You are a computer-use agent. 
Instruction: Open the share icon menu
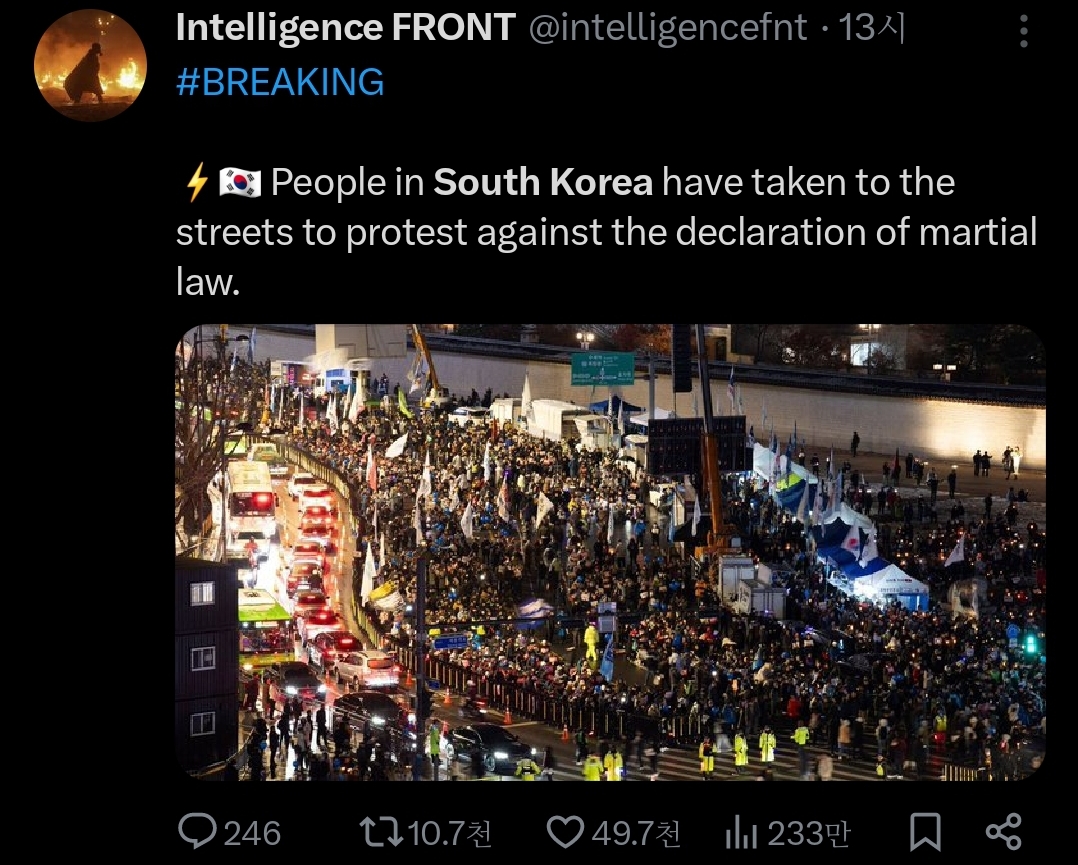click(x=1004, y=832)
